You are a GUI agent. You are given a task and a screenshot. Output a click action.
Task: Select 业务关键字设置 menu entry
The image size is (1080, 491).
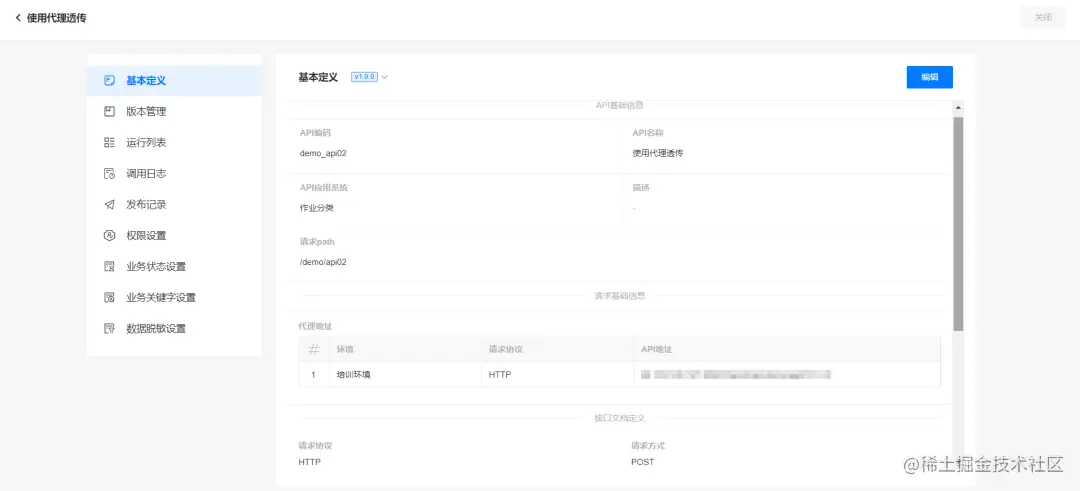174,297
